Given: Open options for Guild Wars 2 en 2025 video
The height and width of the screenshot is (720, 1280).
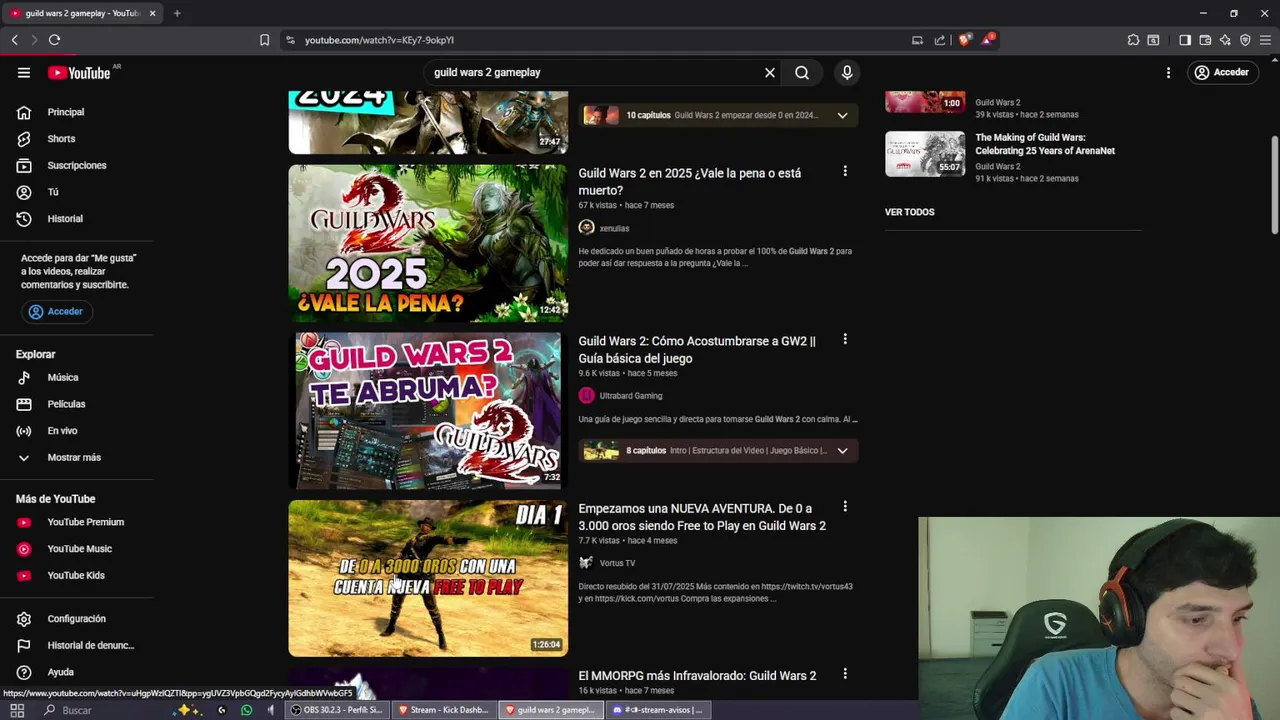Looking at the screenshot, I should click(x=845, y=172).
